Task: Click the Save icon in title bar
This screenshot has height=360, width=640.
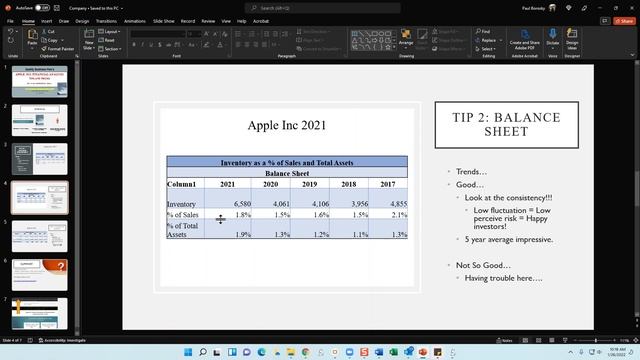Action: (57, 8)
